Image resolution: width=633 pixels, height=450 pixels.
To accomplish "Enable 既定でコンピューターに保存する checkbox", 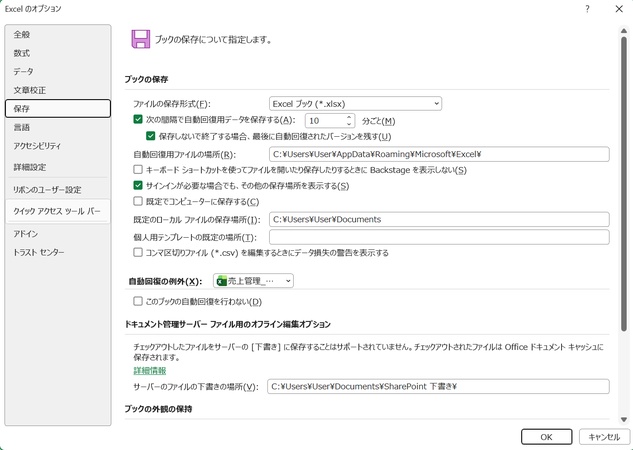I will click(x=138, y=201).
